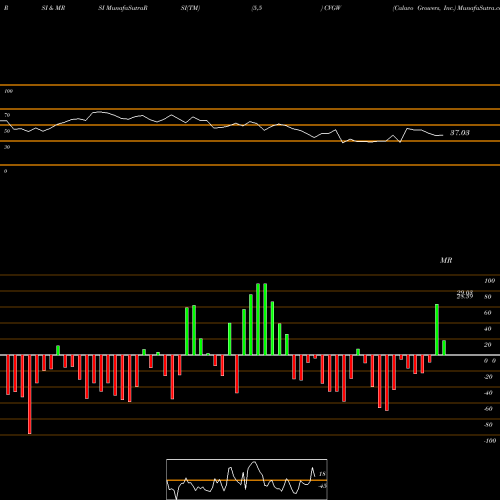
Task: Click the value -45 in the mini chart
Action: (x=322, y=486)
